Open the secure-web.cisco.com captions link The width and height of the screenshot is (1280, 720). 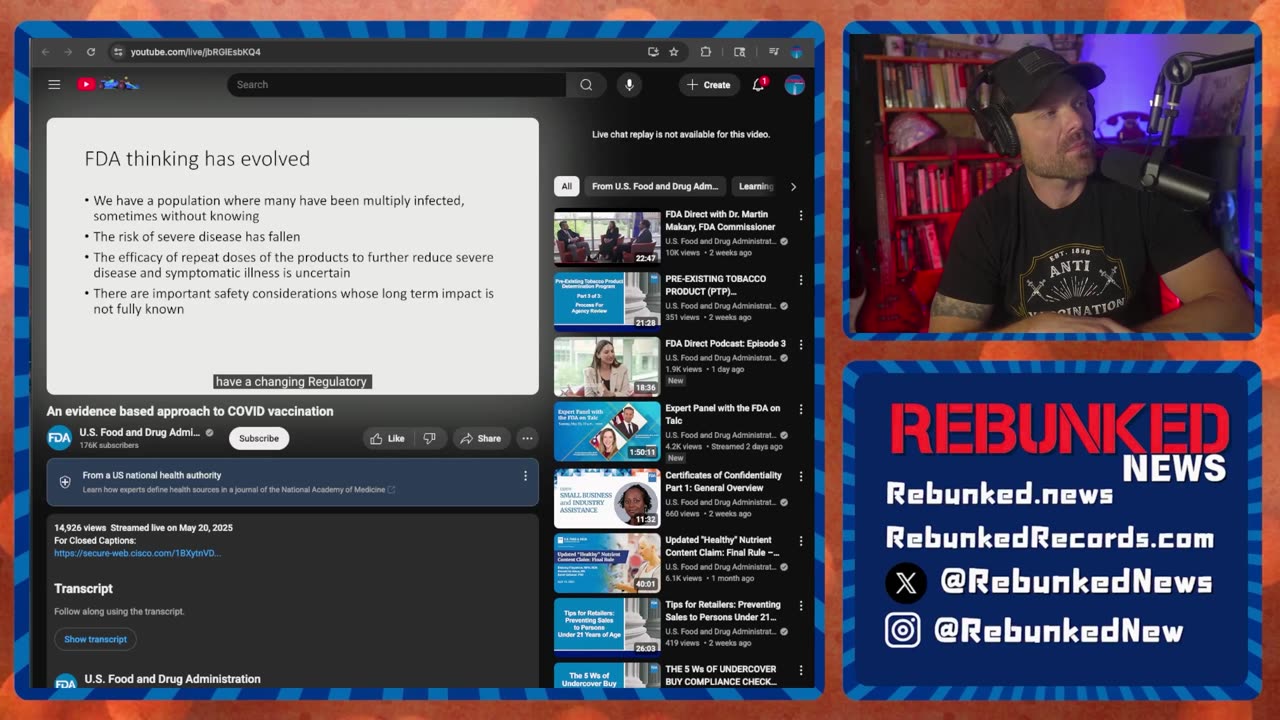(x=138, y=553)
